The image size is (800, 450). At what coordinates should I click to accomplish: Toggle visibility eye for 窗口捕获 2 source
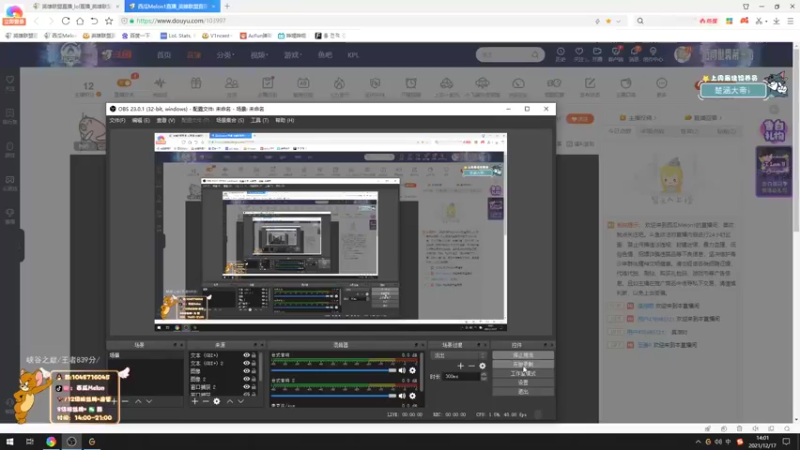coord(246,387)
